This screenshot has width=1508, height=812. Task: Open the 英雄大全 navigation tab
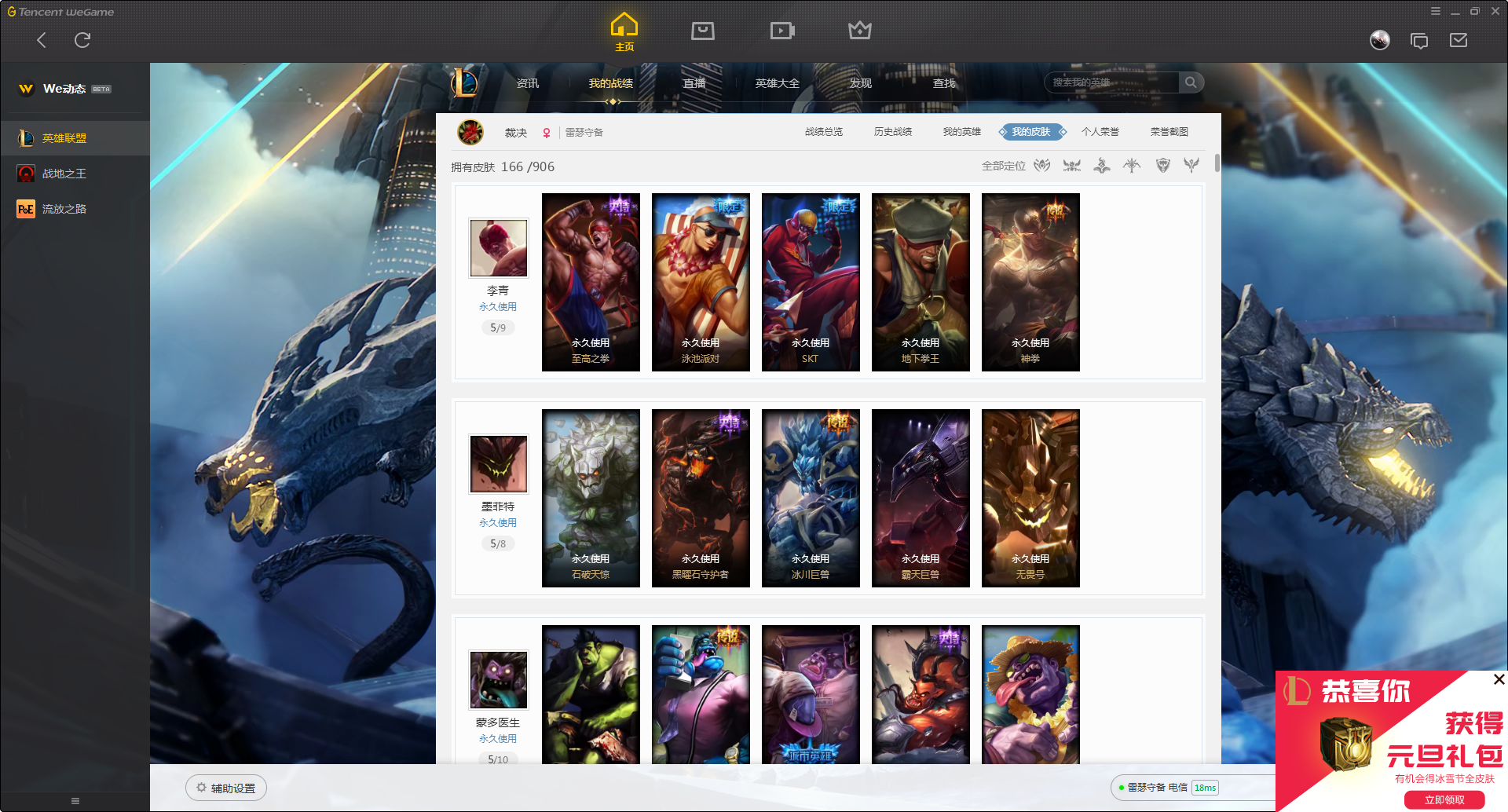778,83
